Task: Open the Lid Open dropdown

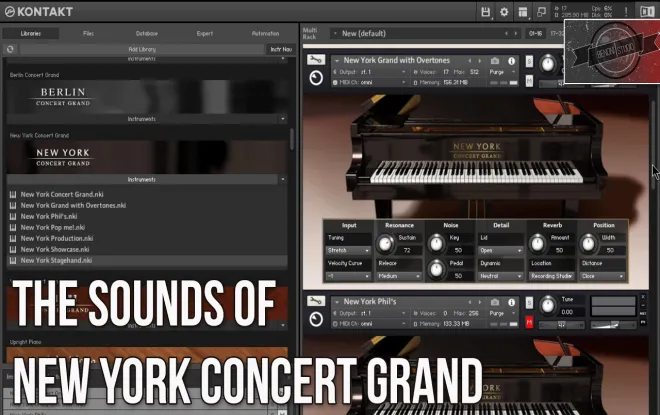Action: click(500, 250)
